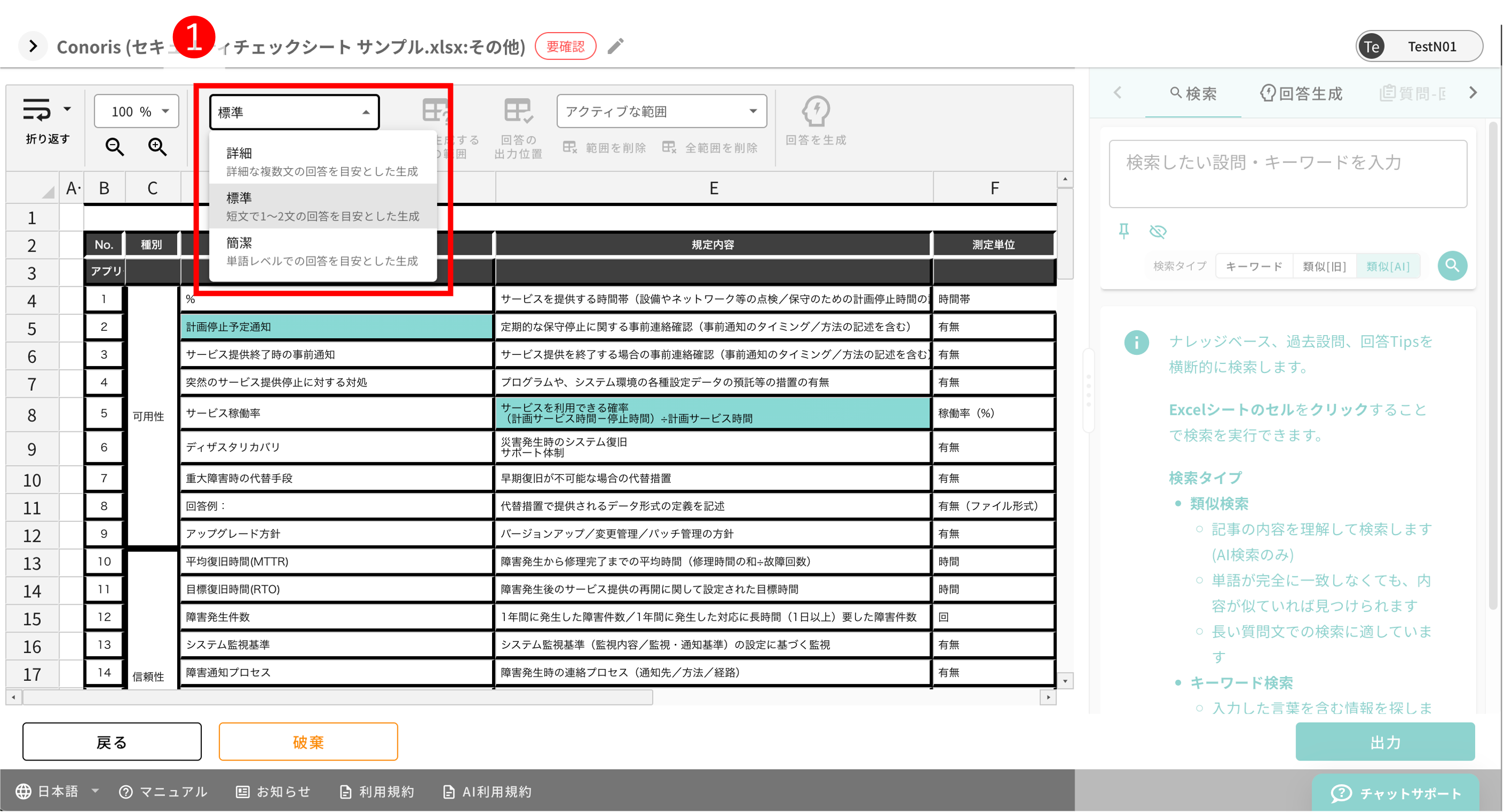Screen dimensions: 1504x812
Task: Choose the 標準 generation option in list
Action: tap(322, 207)
